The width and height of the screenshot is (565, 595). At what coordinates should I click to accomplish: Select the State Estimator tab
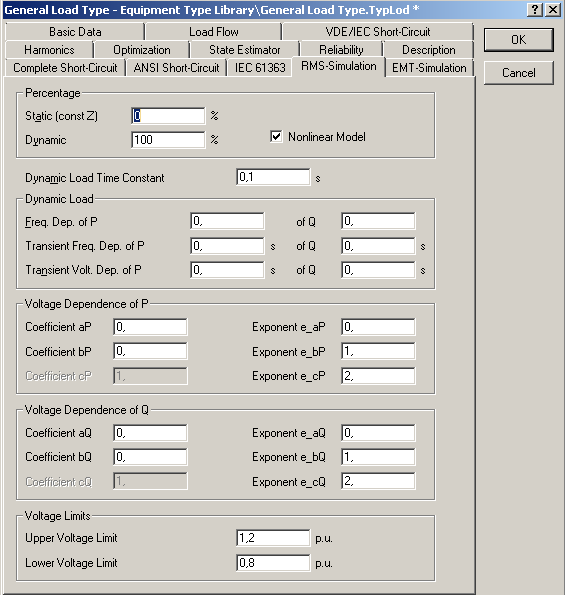(245, 50)
